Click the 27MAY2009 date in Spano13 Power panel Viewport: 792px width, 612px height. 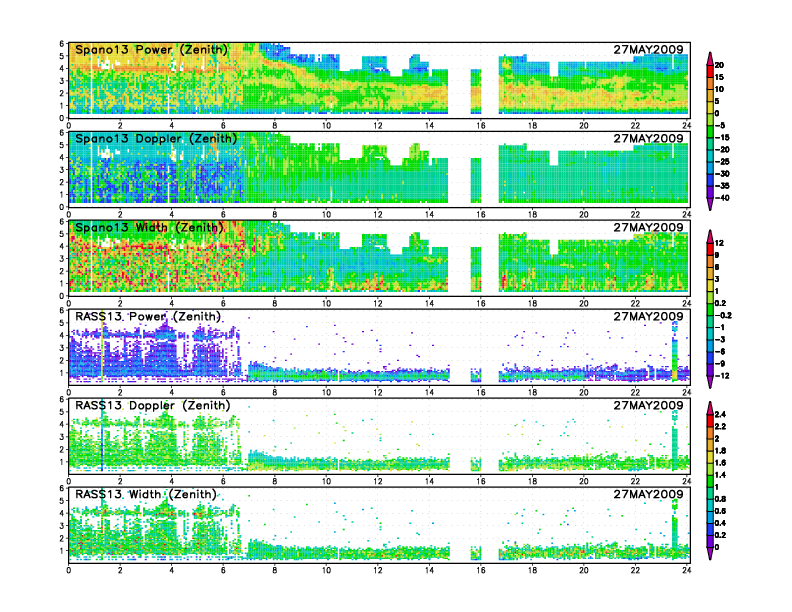(649, 49)
